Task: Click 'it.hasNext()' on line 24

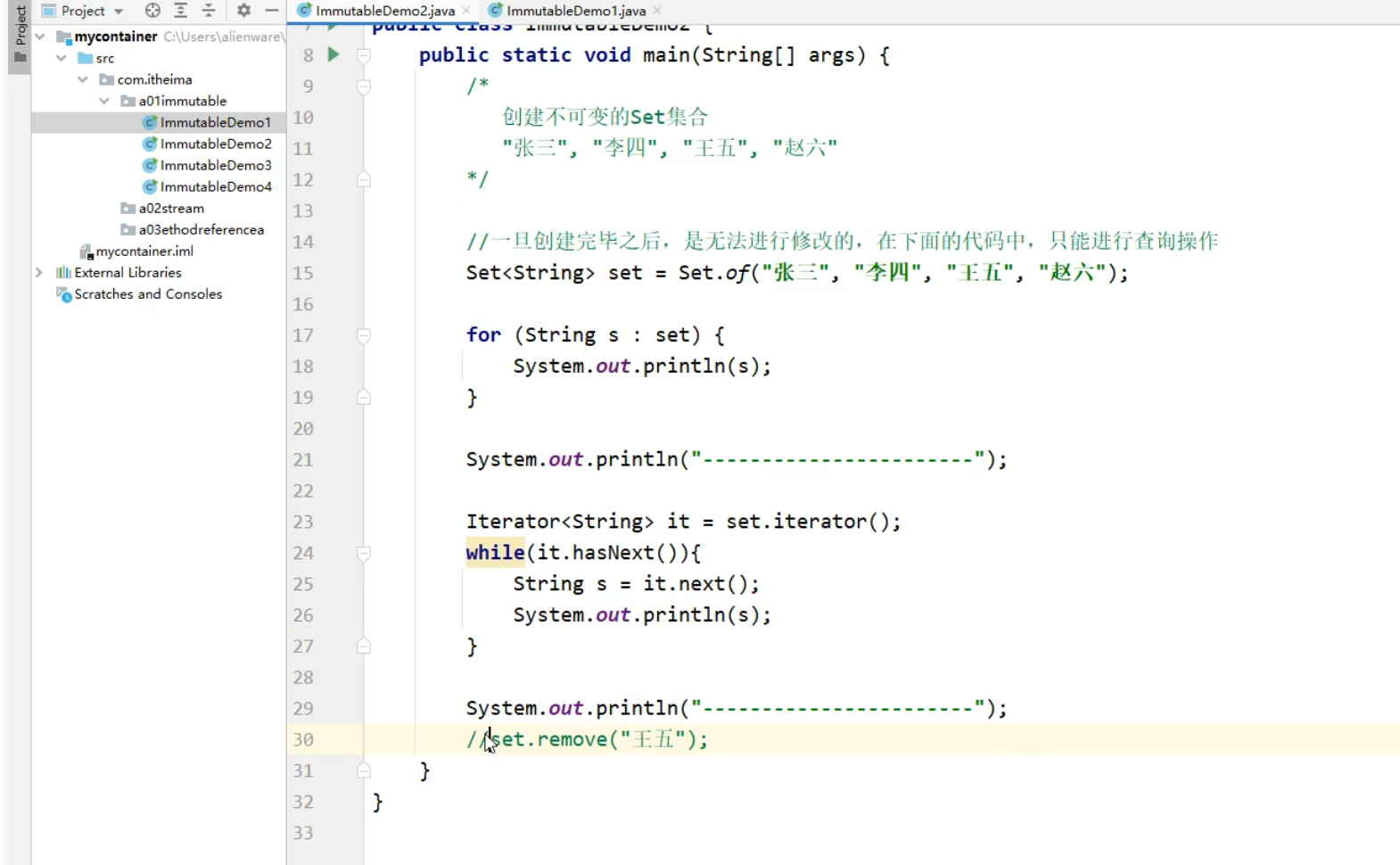Action: [607, 553]
